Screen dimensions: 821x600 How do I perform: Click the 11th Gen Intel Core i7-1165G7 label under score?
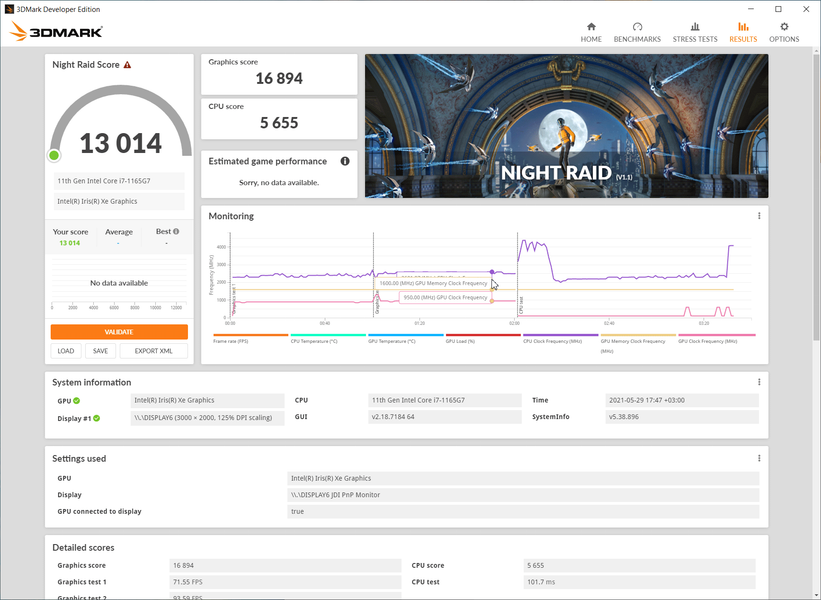click(119, 181)
